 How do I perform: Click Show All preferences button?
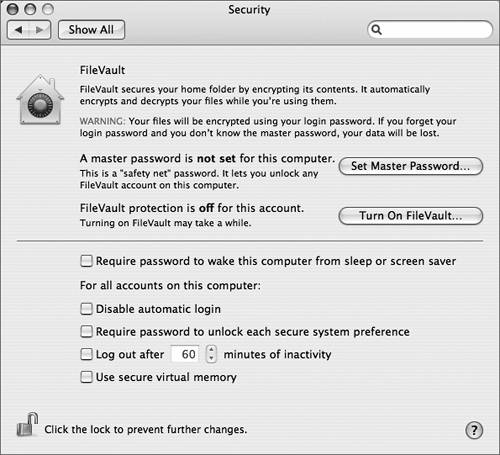pos(91,30)
